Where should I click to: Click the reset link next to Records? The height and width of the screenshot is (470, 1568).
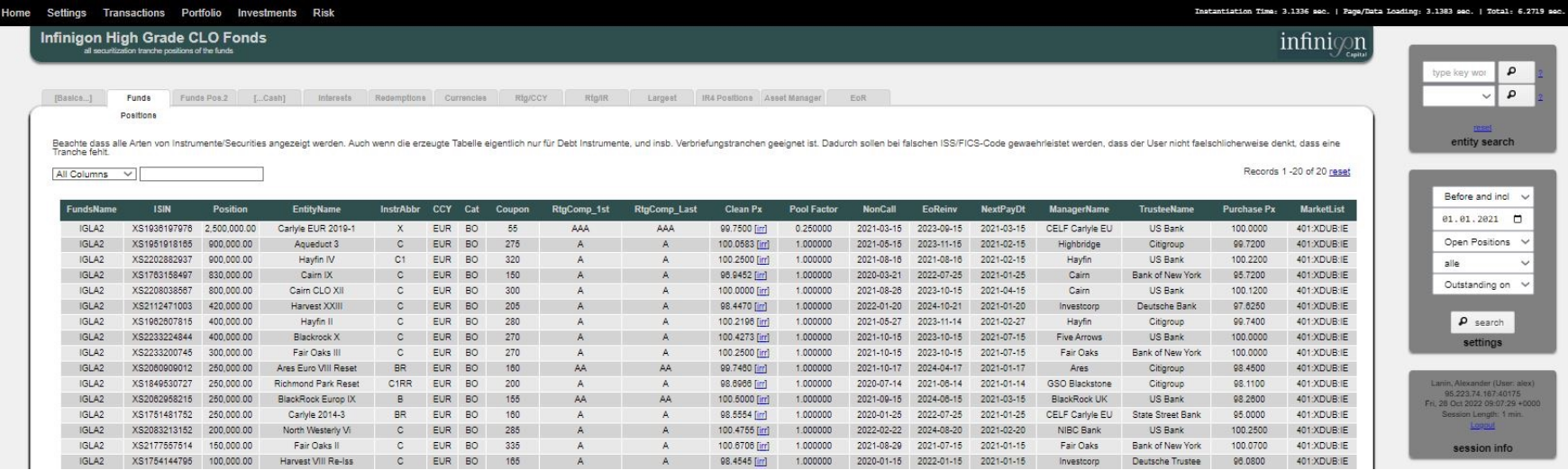tap(1339, 172)
